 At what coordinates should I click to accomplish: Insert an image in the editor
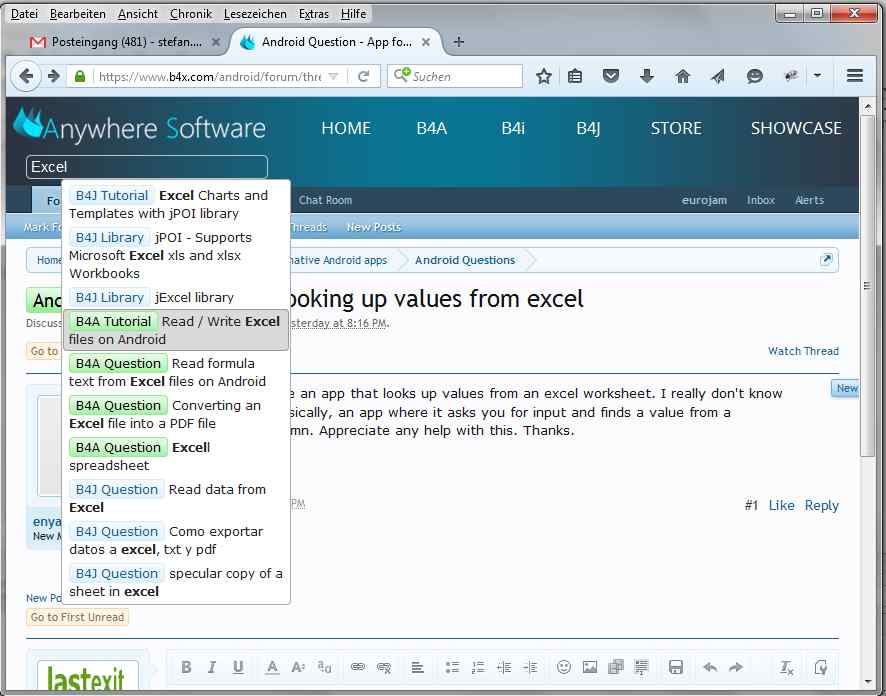tap(590, 667)
